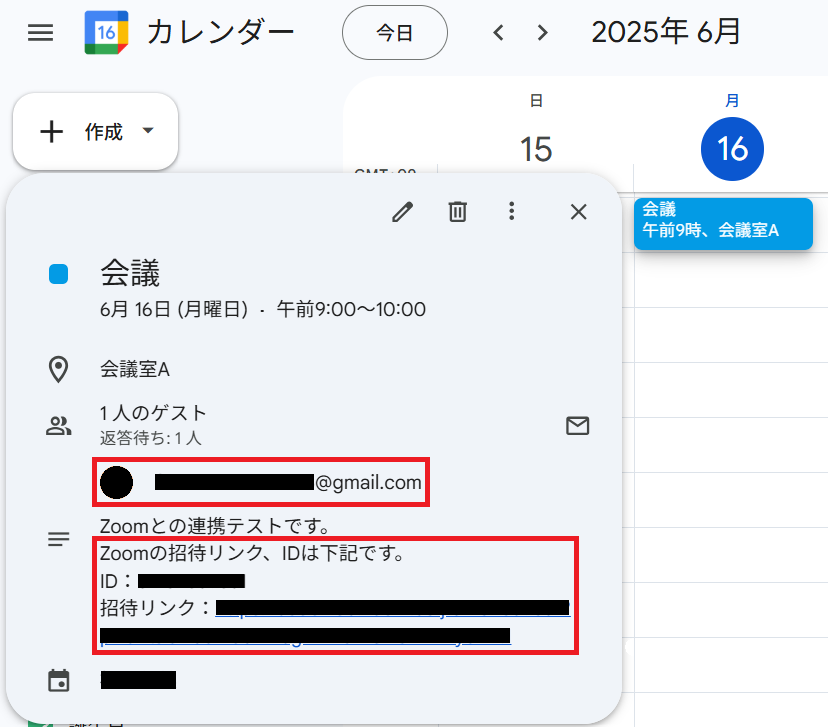Click the guests people icon
Screen dimensions: 828x727
pos(59,426)
